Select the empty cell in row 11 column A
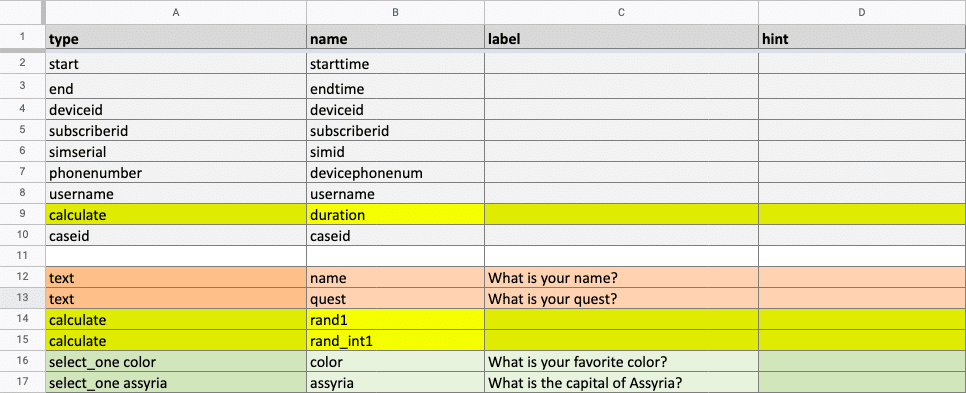The height and width of the screenshot is (393, 966). click(176, 256)
